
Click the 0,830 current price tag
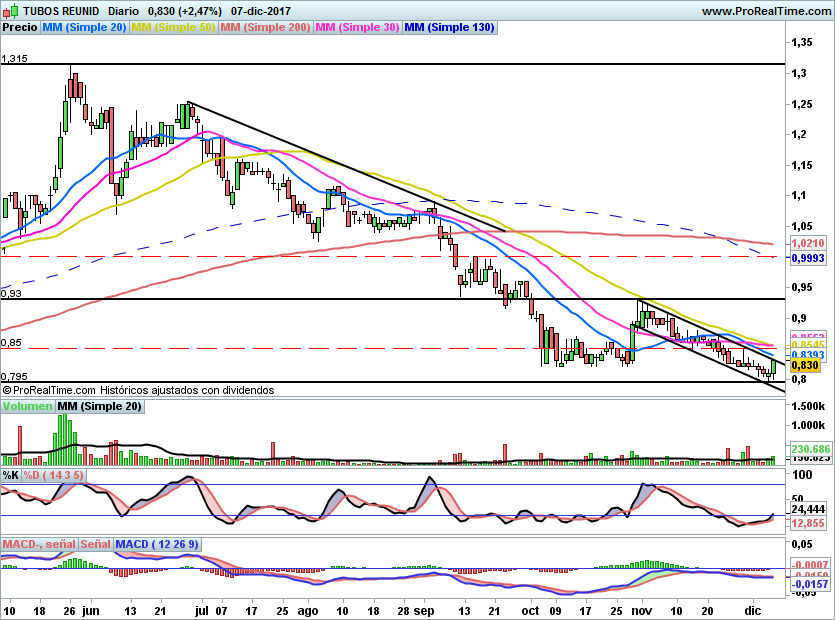805,365
